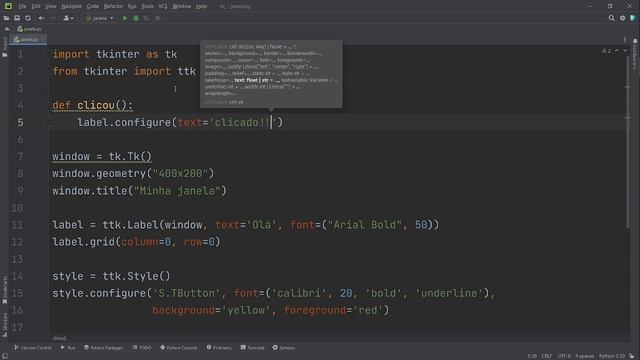The height and width of the screenshot is (360, 640).
Task: Open the janela run configuration dropdown
Action: (99, 18)
